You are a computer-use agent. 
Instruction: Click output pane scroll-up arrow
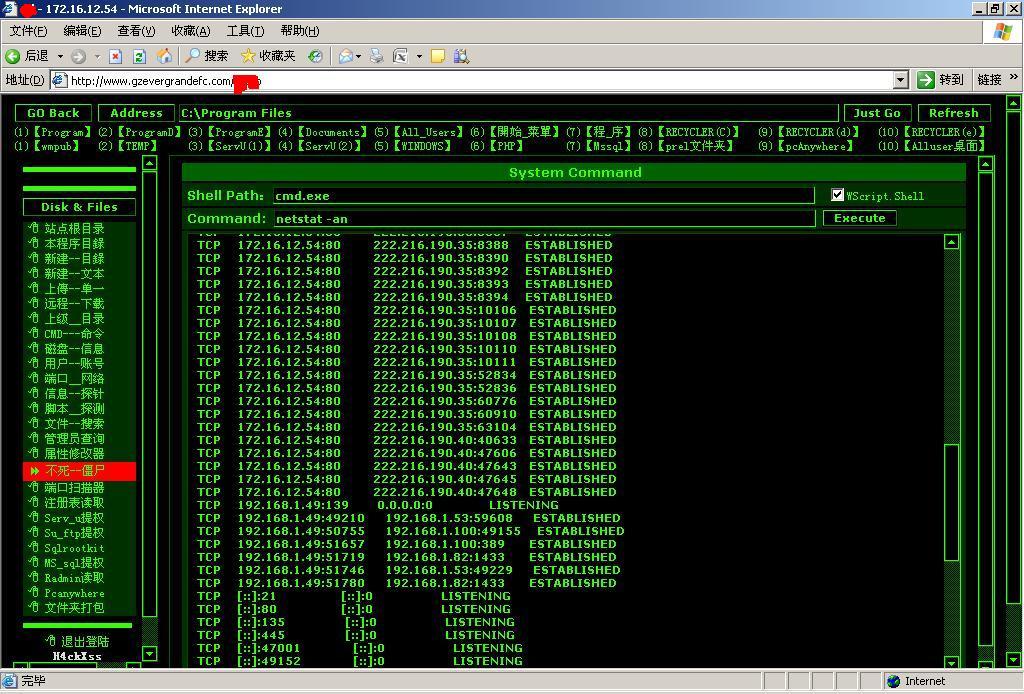(x=952, y=242)
